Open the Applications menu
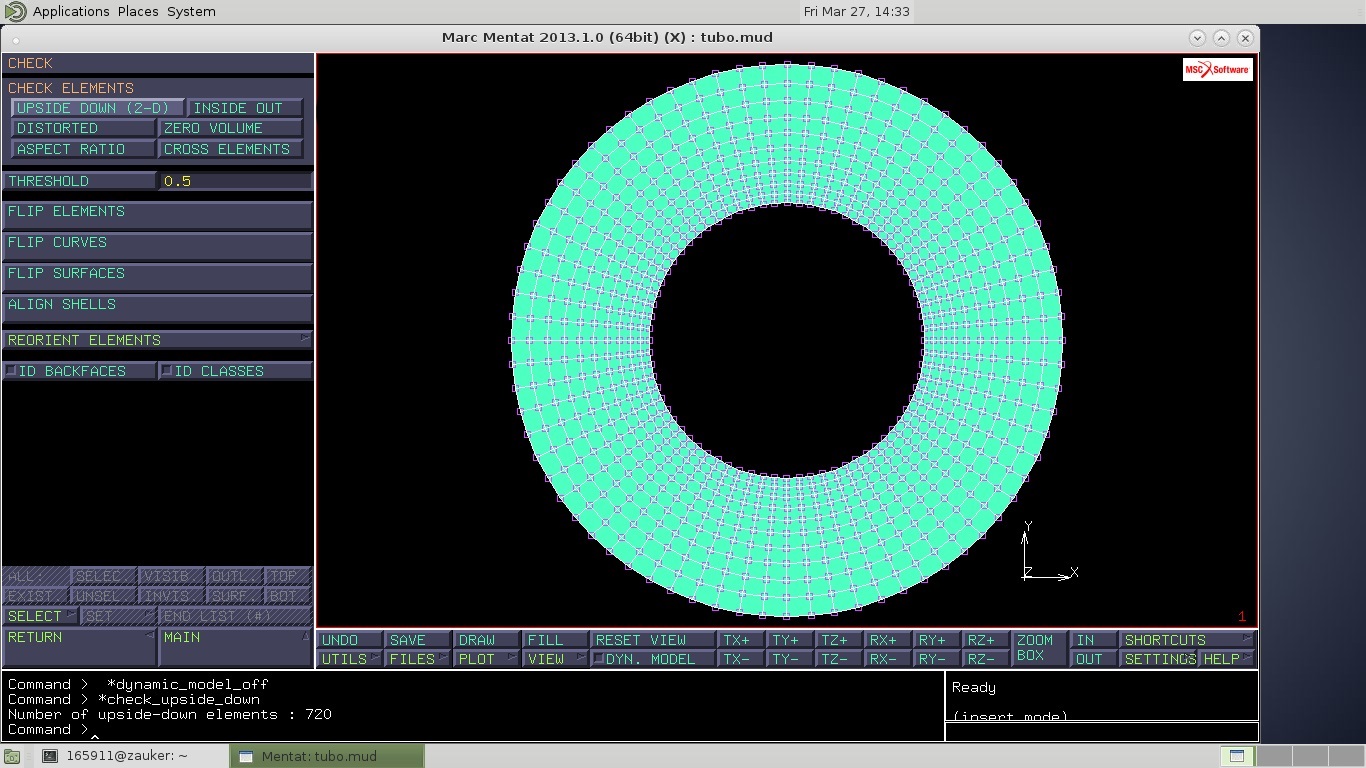Image resolution: width=1366 pixels, height=768 pixels. tap(70, 11)
